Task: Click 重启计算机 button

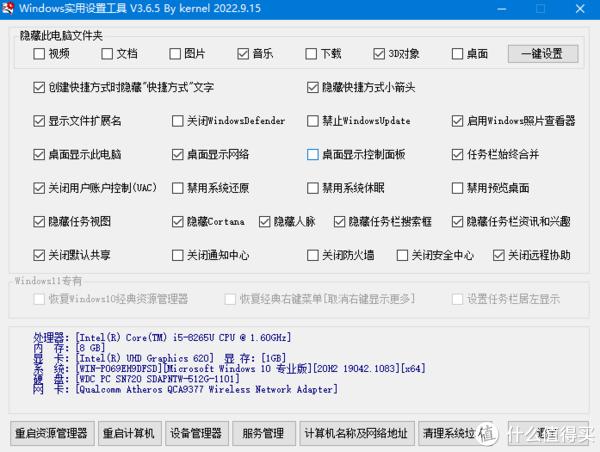Action: tap(130, 434)
